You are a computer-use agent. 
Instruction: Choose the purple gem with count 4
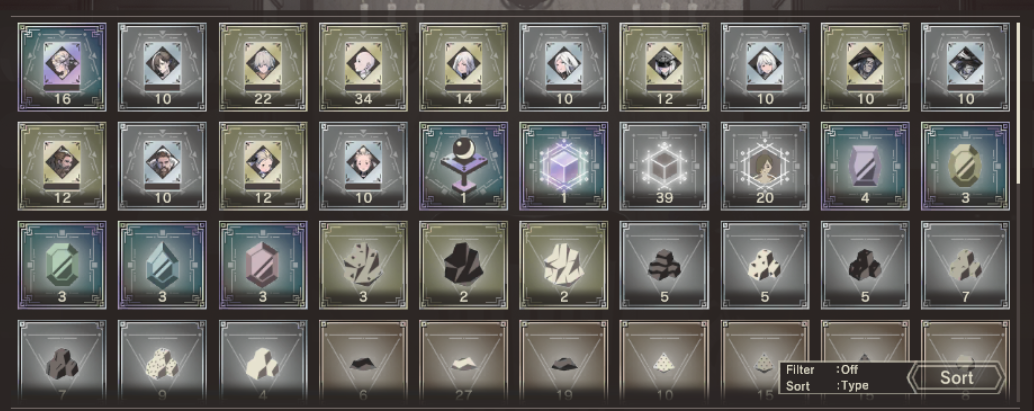coord(865,166)
